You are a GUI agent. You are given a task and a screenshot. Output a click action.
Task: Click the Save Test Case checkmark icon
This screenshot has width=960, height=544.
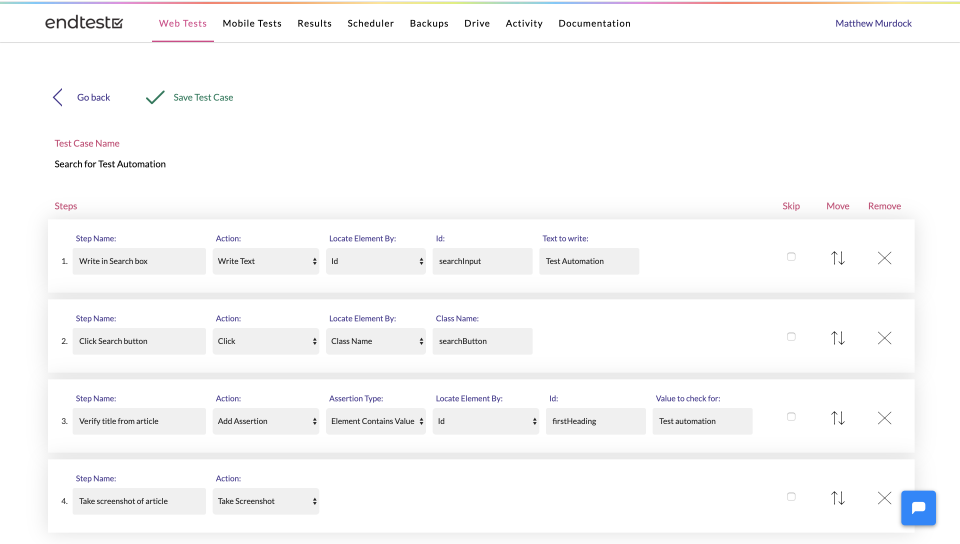click(x=155, y=97)
